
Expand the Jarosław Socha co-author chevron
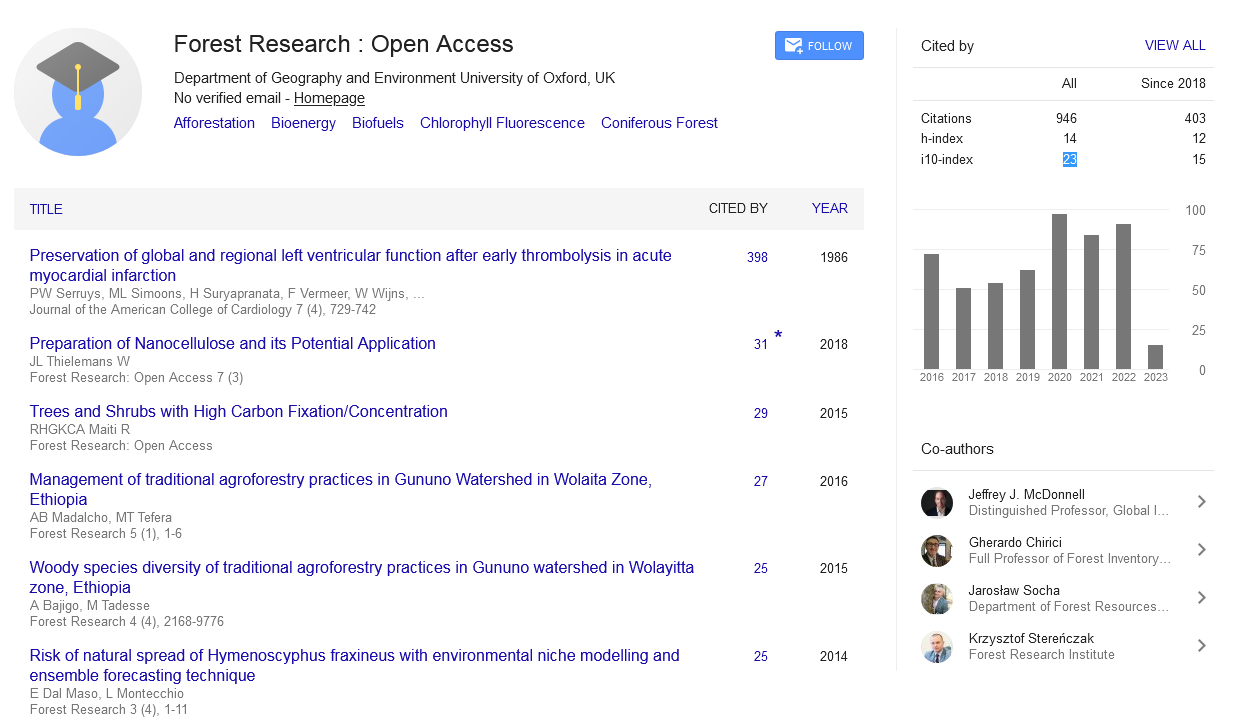click(x=1201, y=598)
